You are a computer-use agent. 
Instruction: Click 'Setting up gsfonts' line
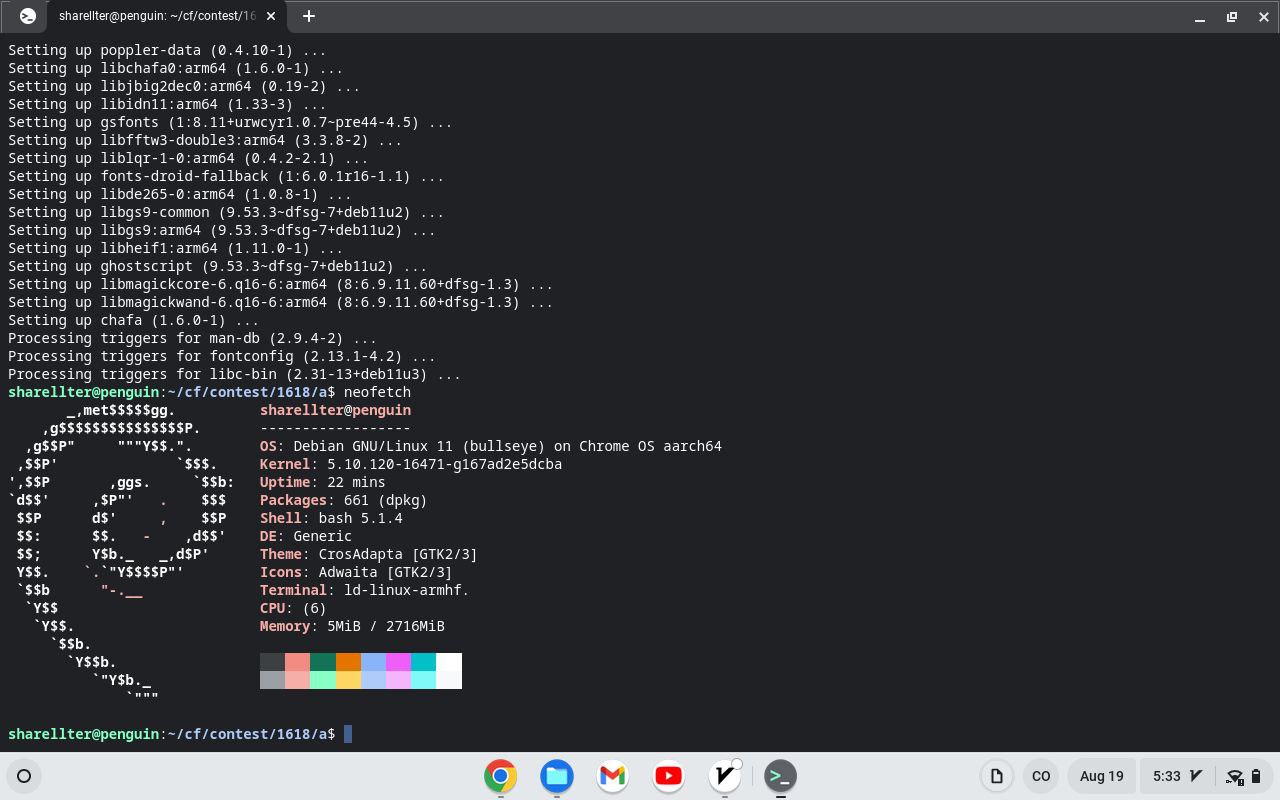point(230,122)
